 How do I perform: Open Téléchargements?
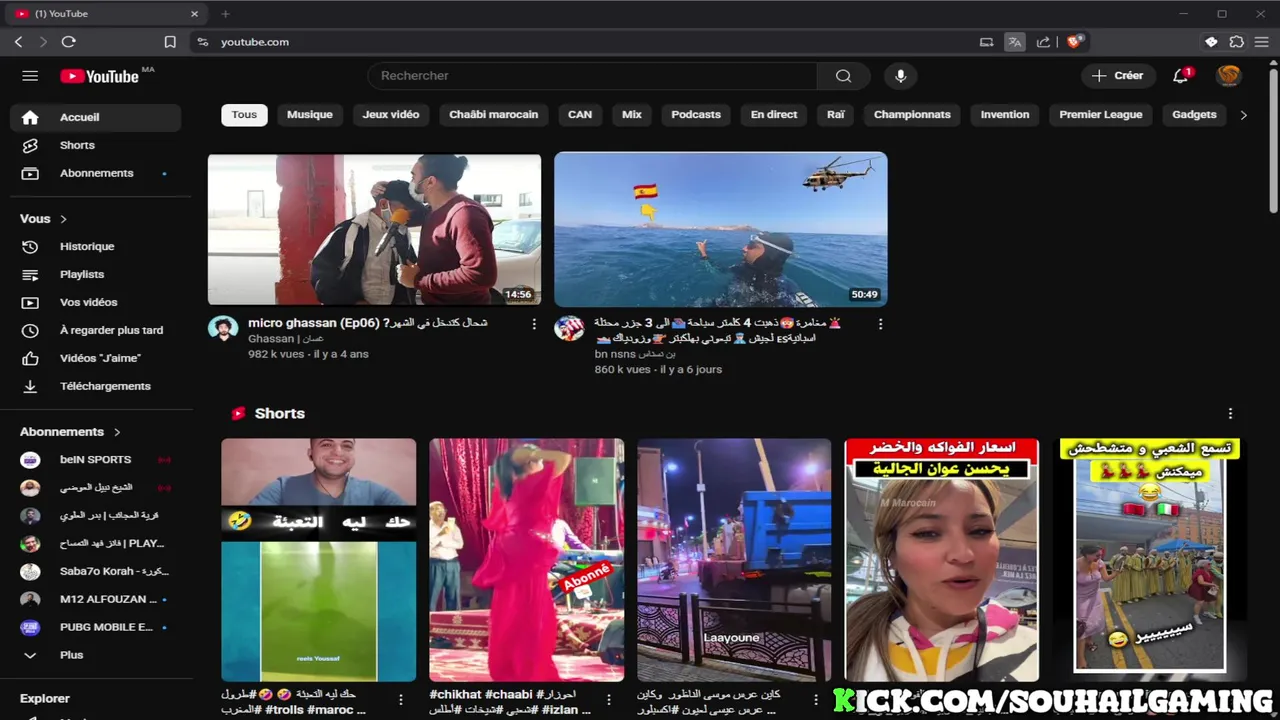pyautogui.click(x=95, y=386)
